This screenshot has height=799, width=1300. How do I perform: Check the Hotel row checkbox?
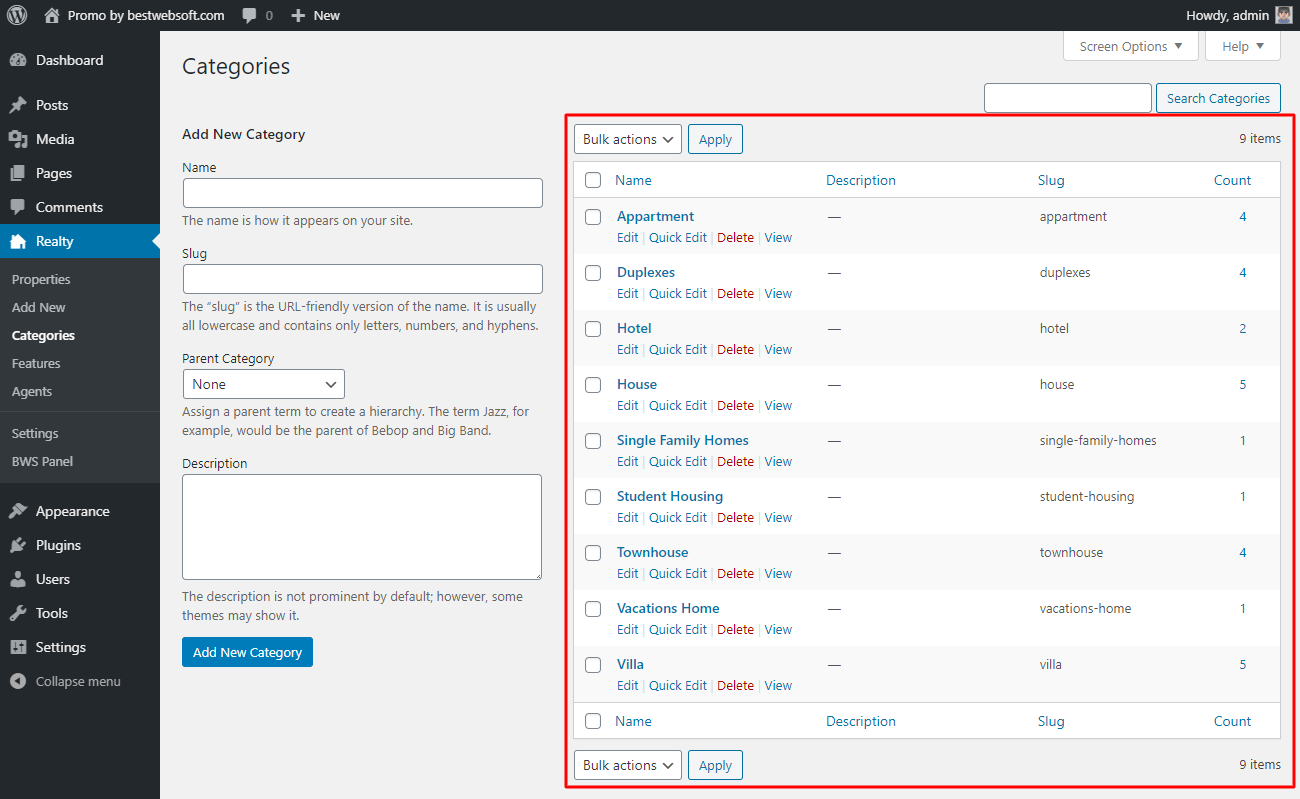click(593, 328)
